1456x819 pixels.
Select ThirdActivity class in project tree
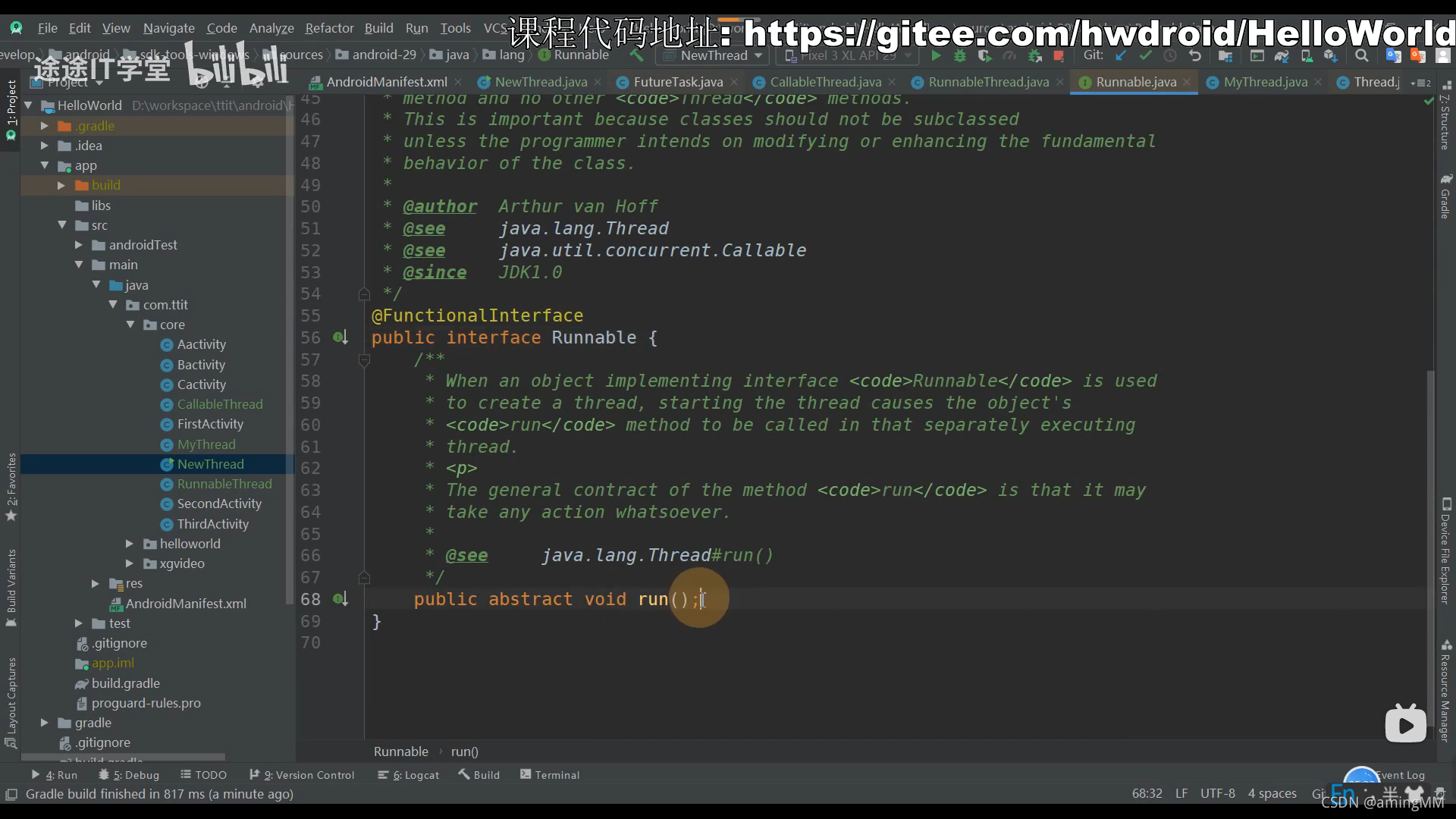[x=212, y=524]
